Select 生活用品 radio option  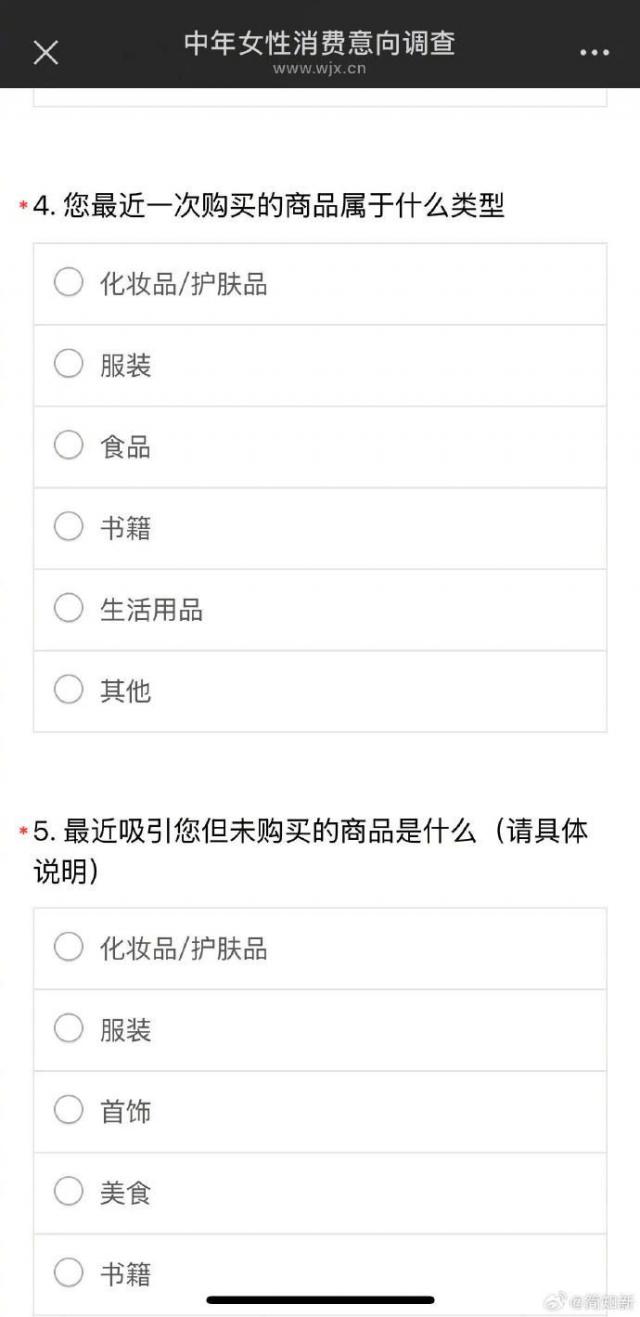68,609
